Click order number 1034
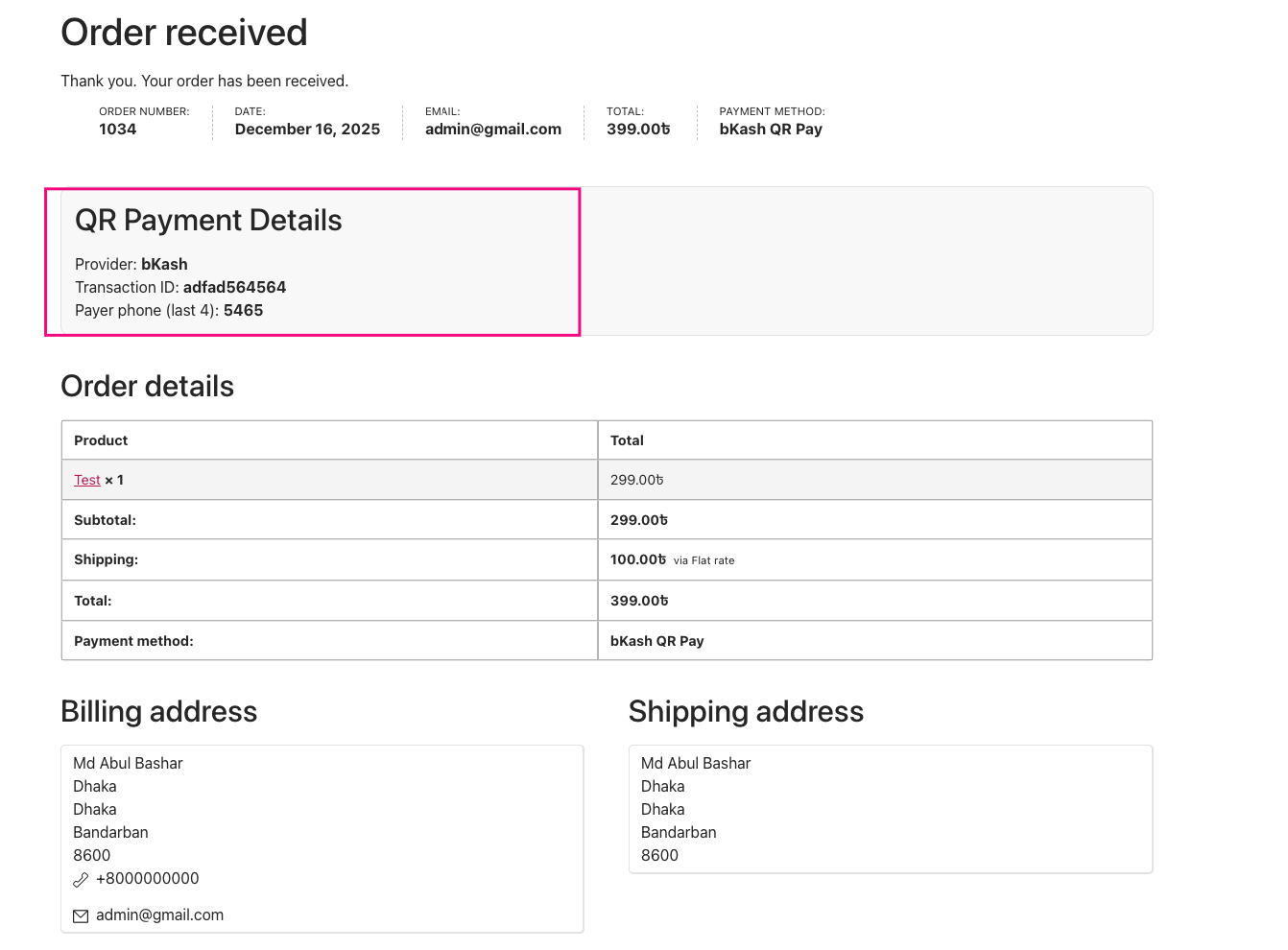1288x950 pixels. (117, 130)
